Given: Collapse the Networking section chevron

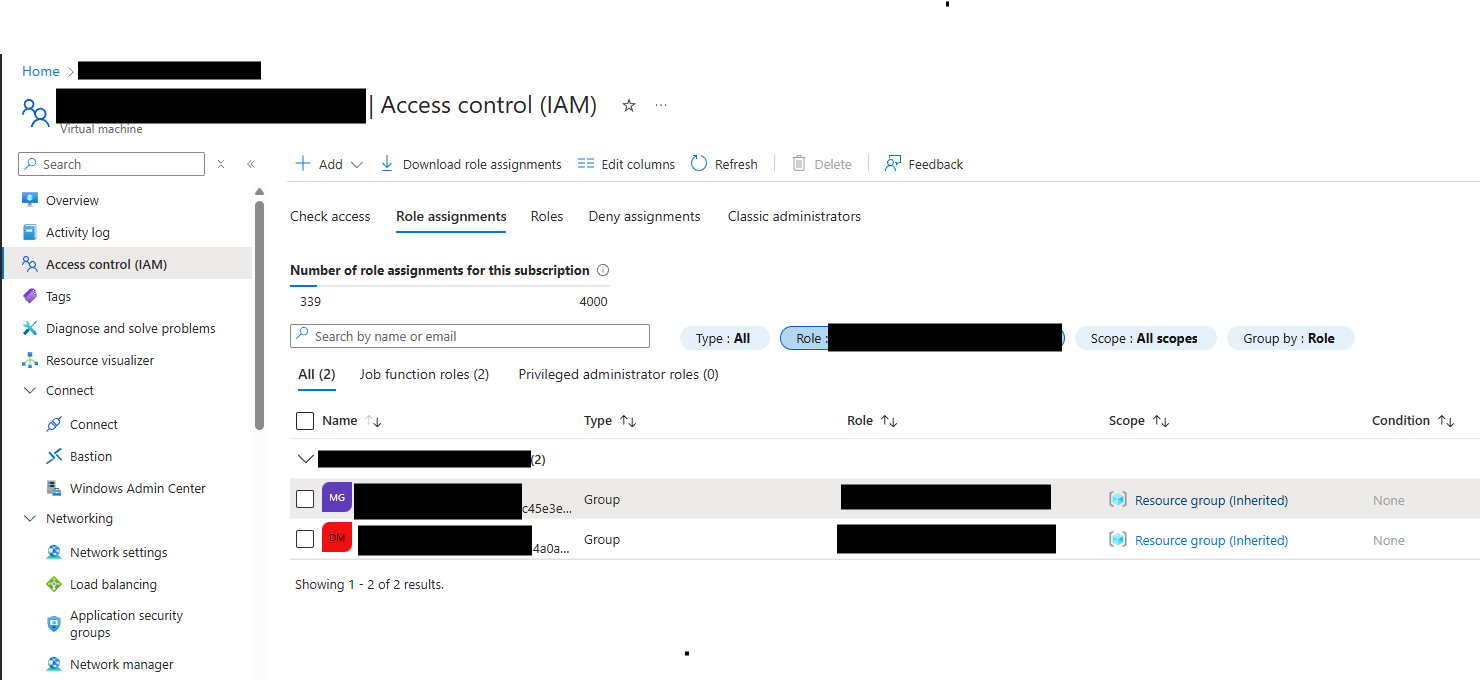Looking at the screenshot, I should (29, 519).
